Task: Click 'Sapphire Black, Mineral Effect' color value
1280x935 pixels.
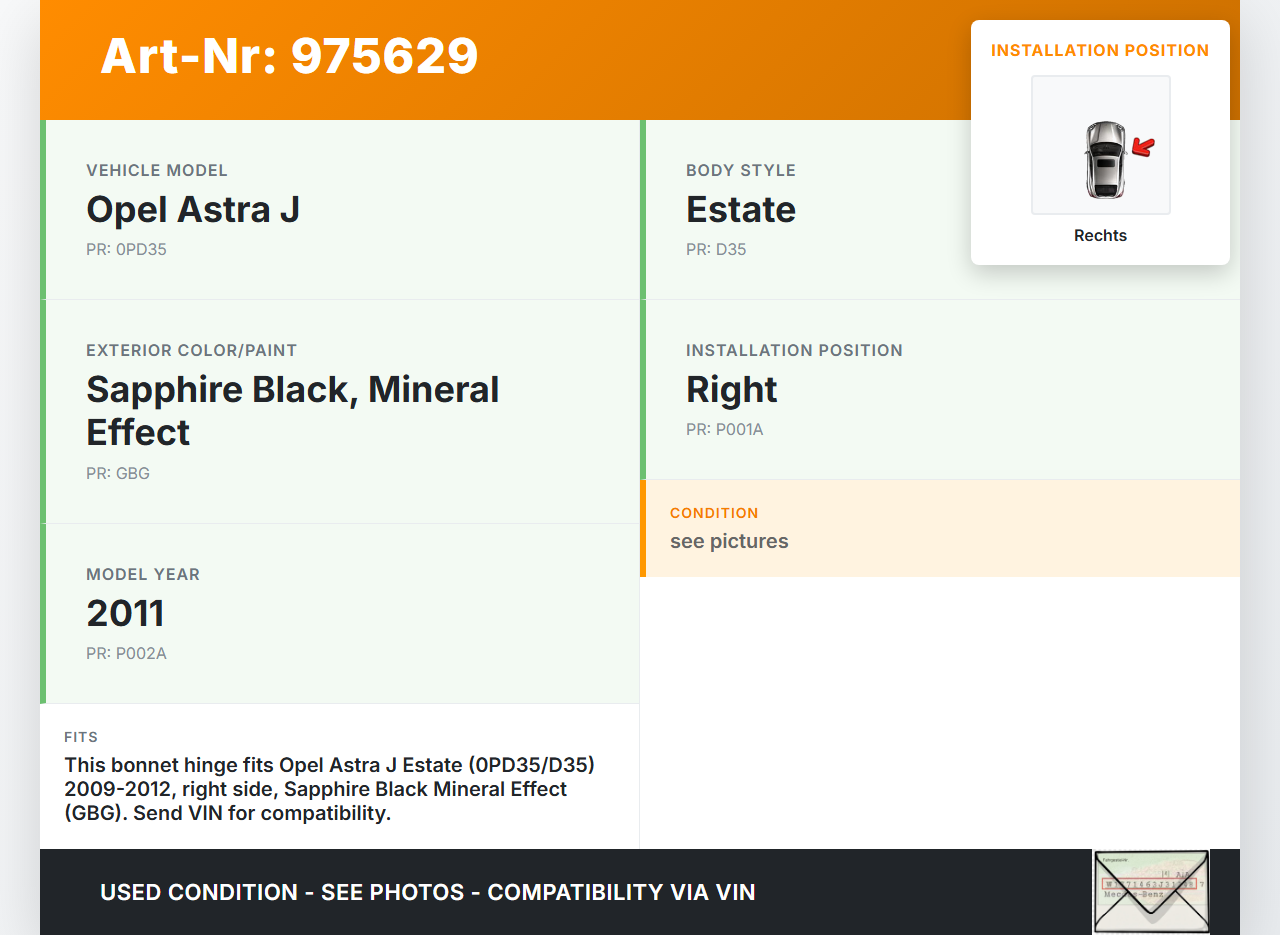Action: pos(292,410)
